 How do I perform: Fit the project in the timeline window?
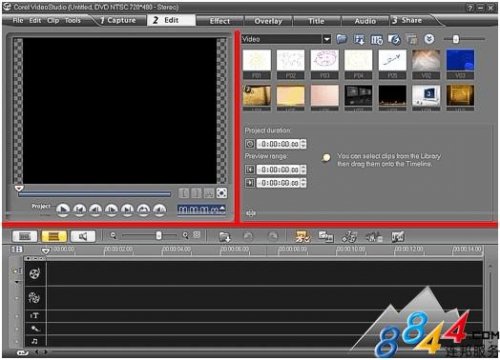(x=197, y=235)
